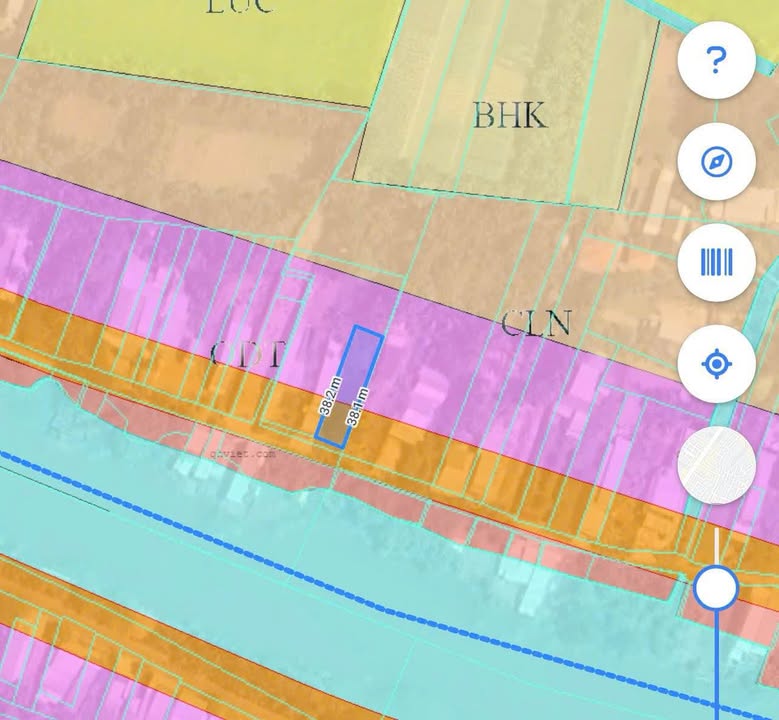This screenshot has width=779, height=720.
Task: Click the 38.1m edge measurement label
Action: (352, 407)
